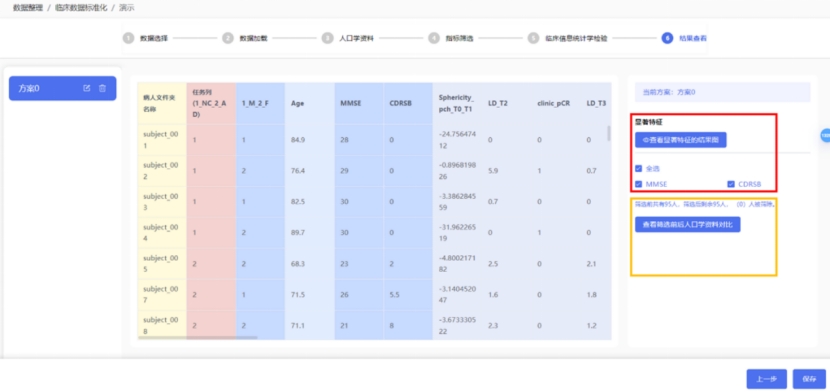Screen dimensions: 830x392
Task: Click the table's vertical scrollbar thumb
Action: [609, 133]
